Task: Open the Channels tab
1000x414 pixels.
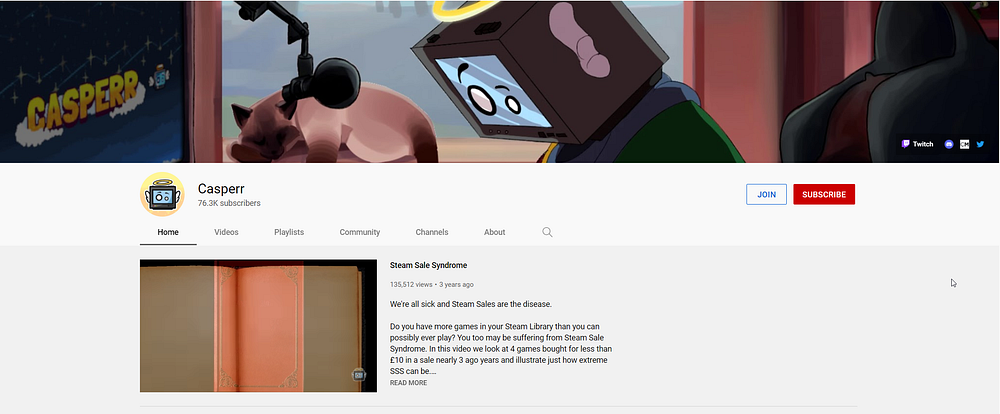Action: [x=432, y=232]
